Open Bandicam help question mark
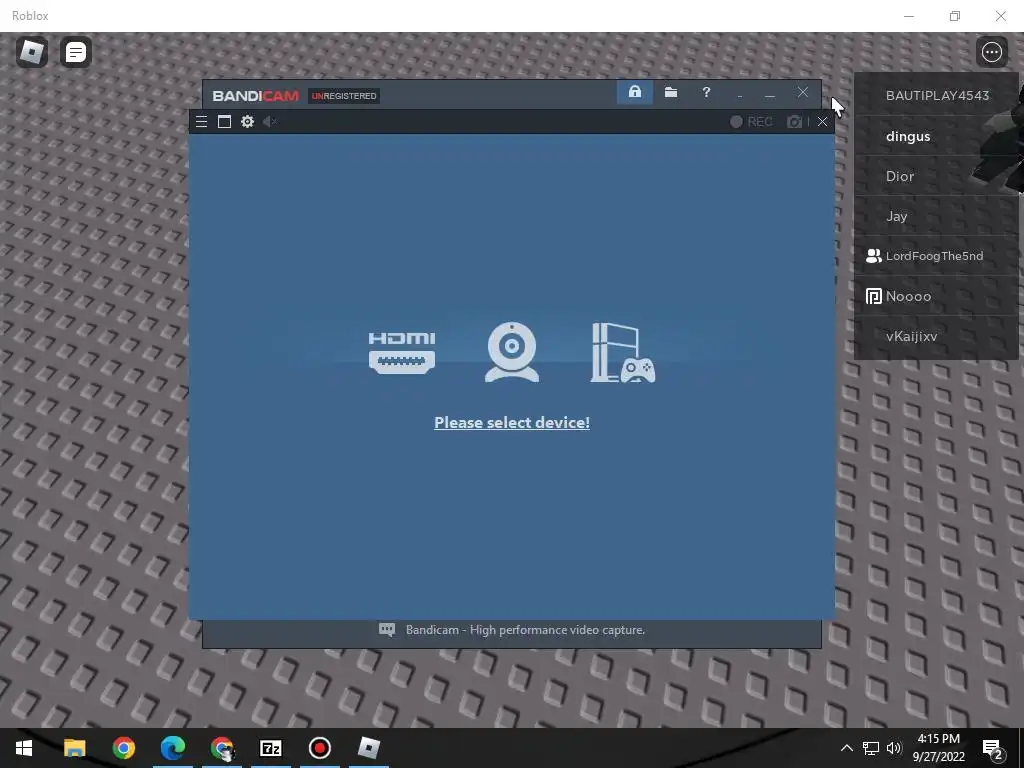The image size is (1024, 768). [x=706, y=92]
